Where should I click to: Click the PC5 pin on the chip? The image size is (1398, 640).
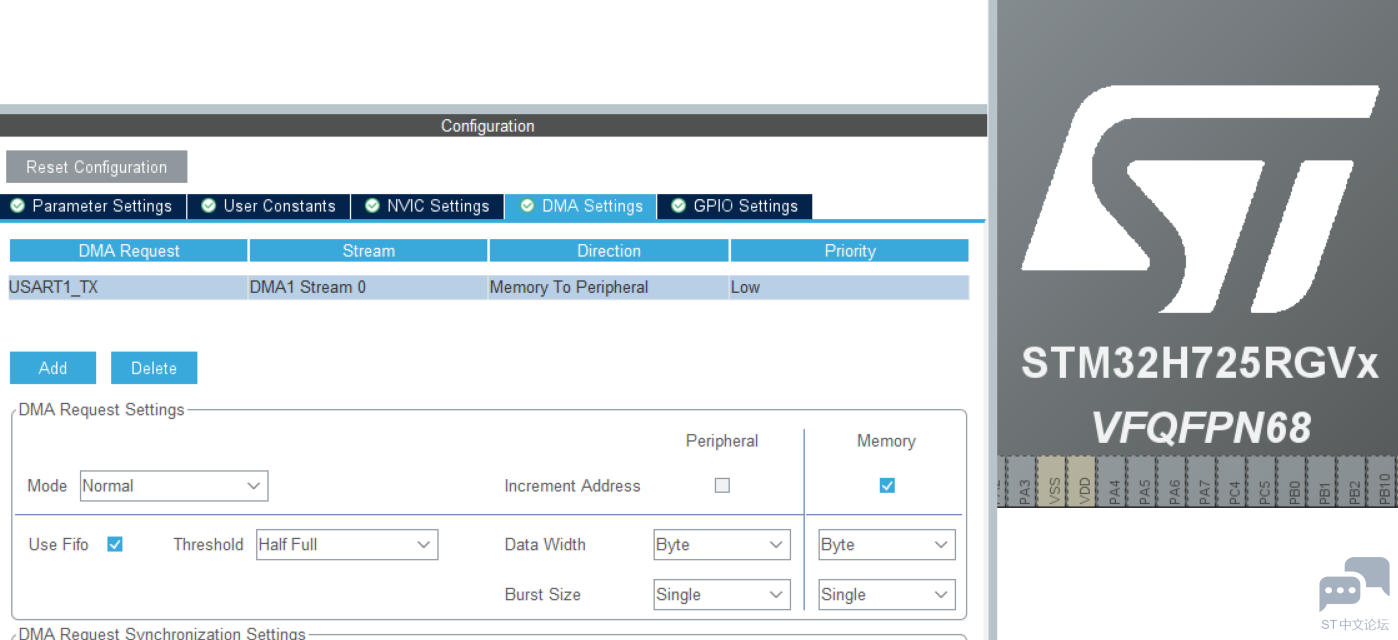point(1263,480)
